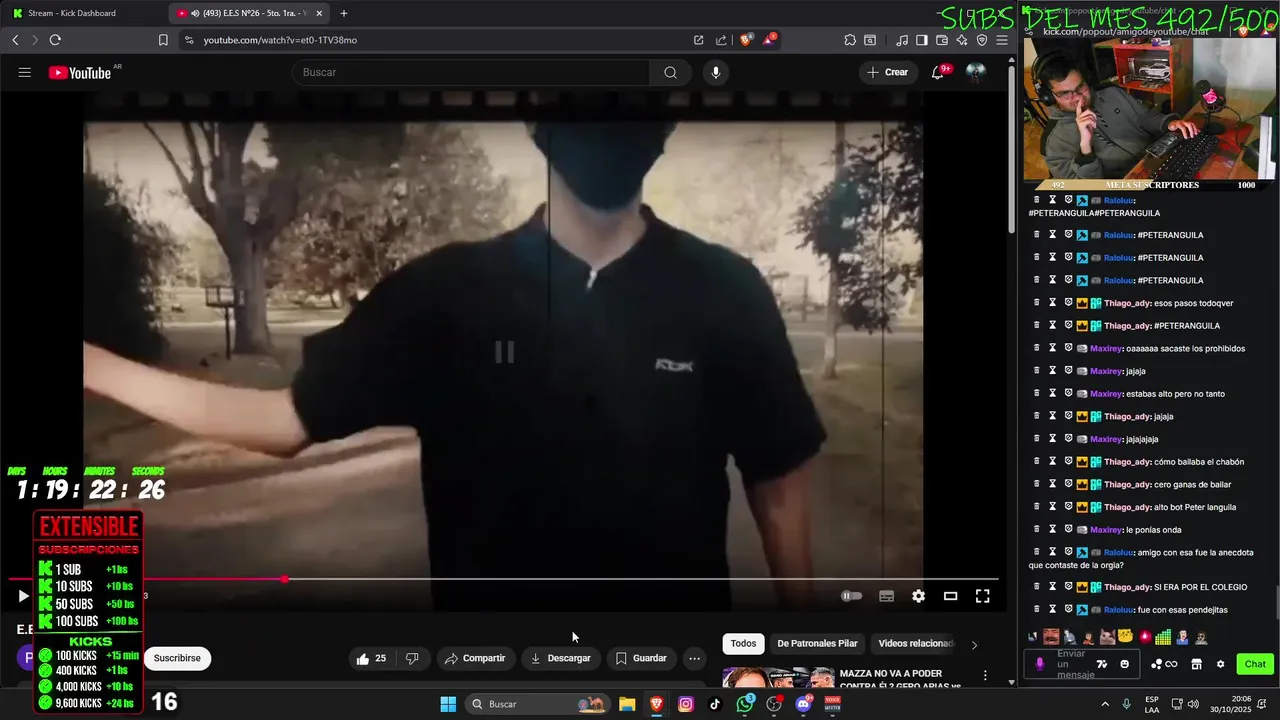The height and width of the screenshot is (720, 1280).
Task: Seek on the red video progress bar
Action: [503, 579]
